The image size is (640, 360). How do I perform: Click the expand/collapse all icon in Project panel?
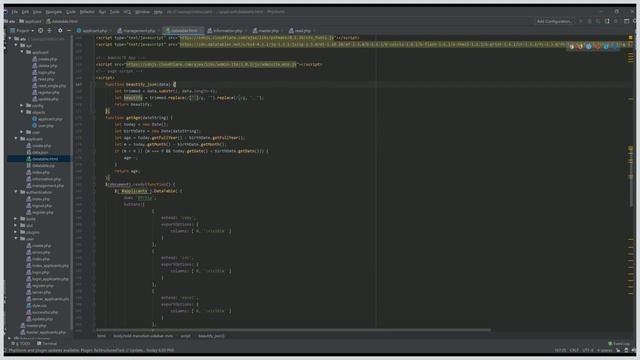click(49, 31)
